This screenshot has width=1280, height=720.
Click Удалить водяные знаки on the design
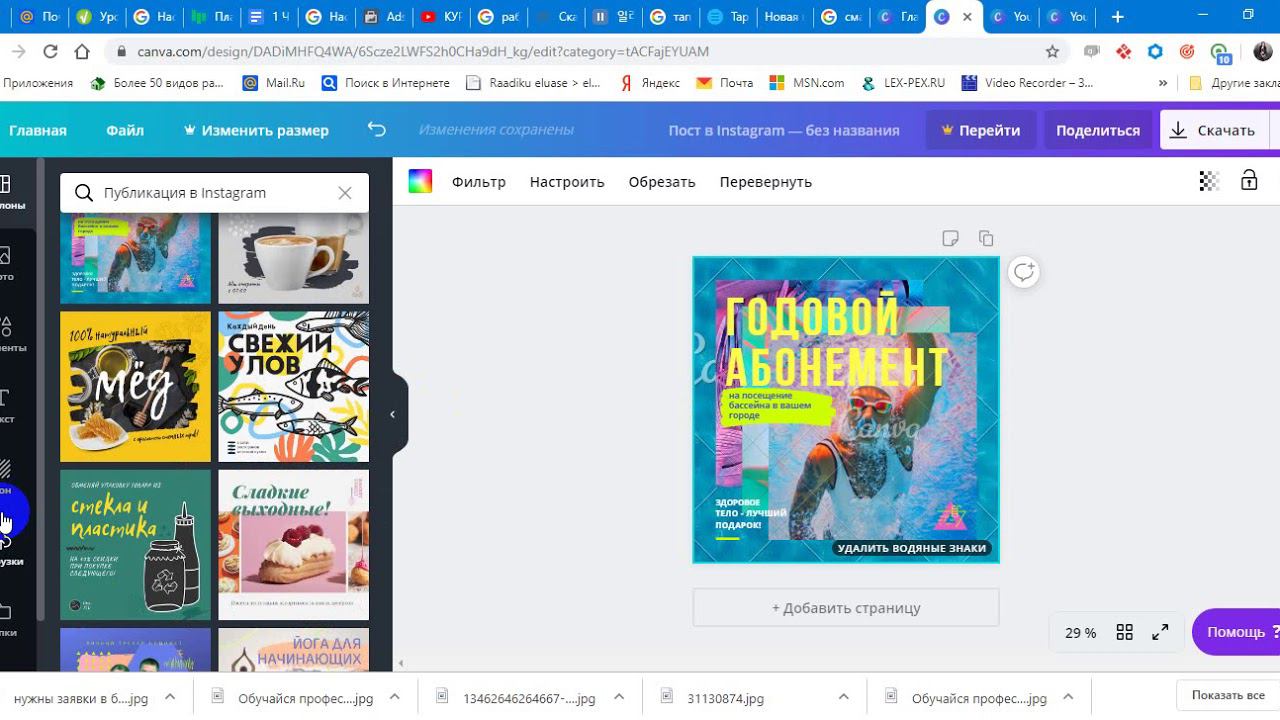coord(912,548)
